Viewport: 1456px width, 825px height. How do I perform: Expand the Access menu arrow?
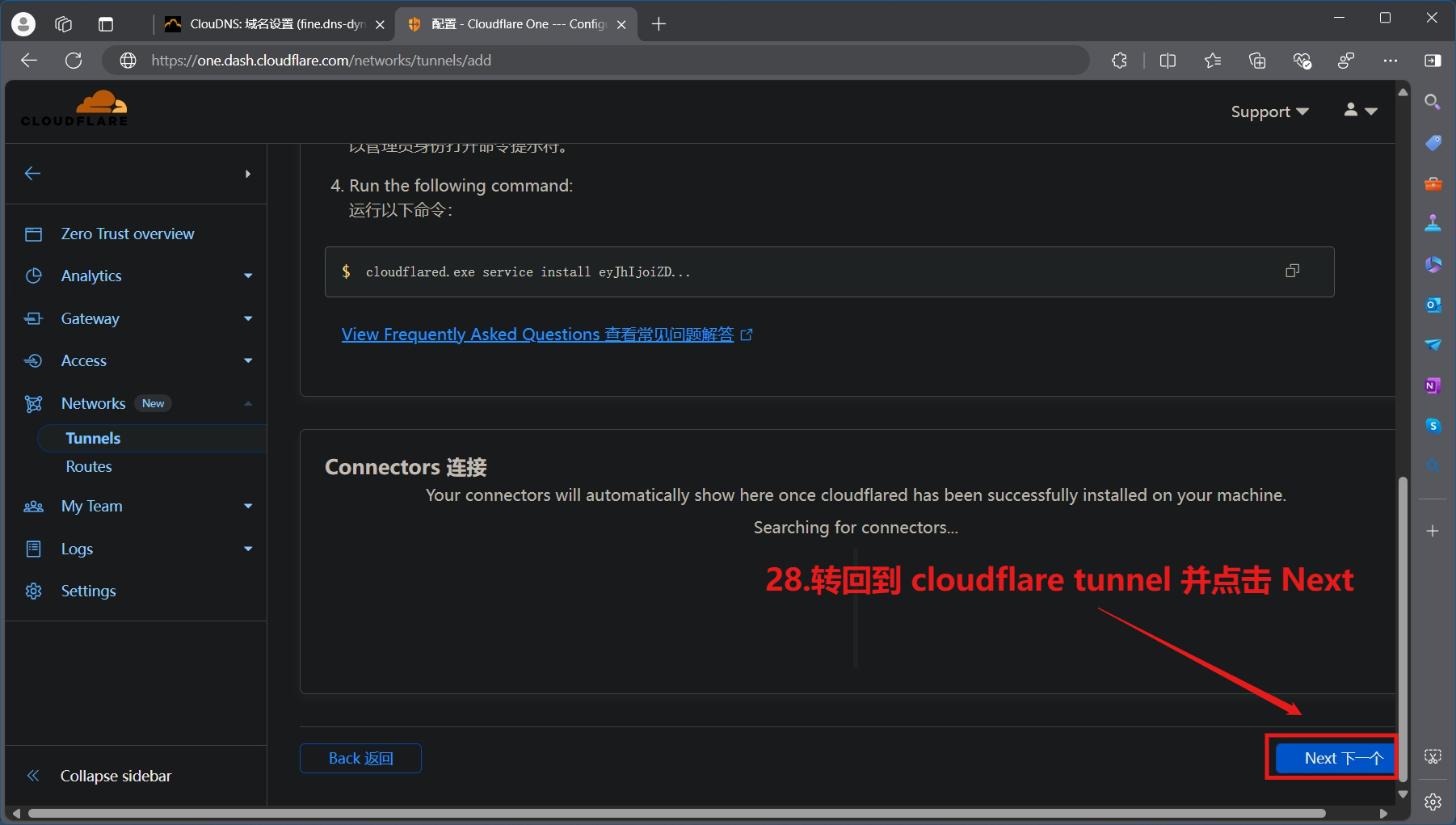pos(248,360)
